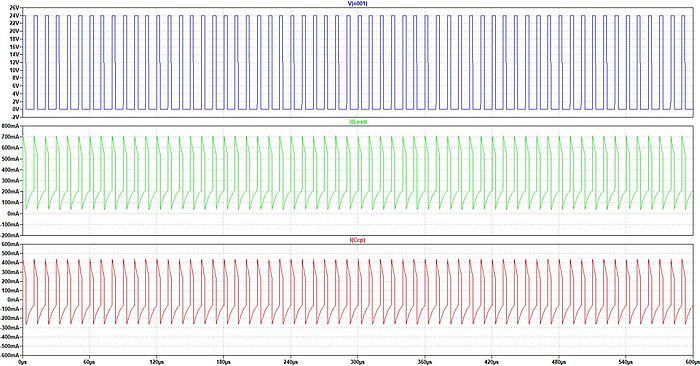Image resolution: width=700 pixels, height=366 pixels.
Task: Click 600mA in the I(Ccp) pane
Action: [x=11, y=244]
